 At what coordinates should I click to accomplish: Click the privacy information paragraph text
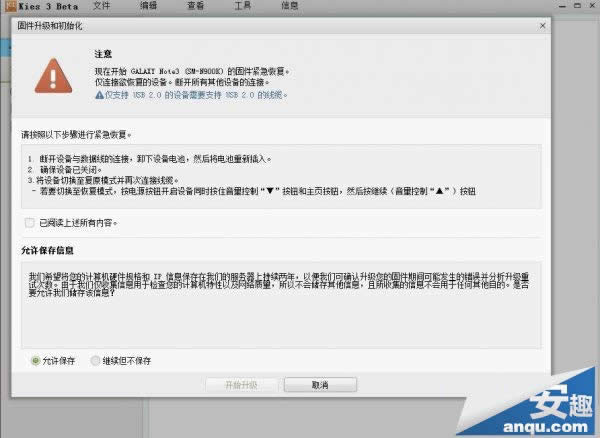[279, 284]
